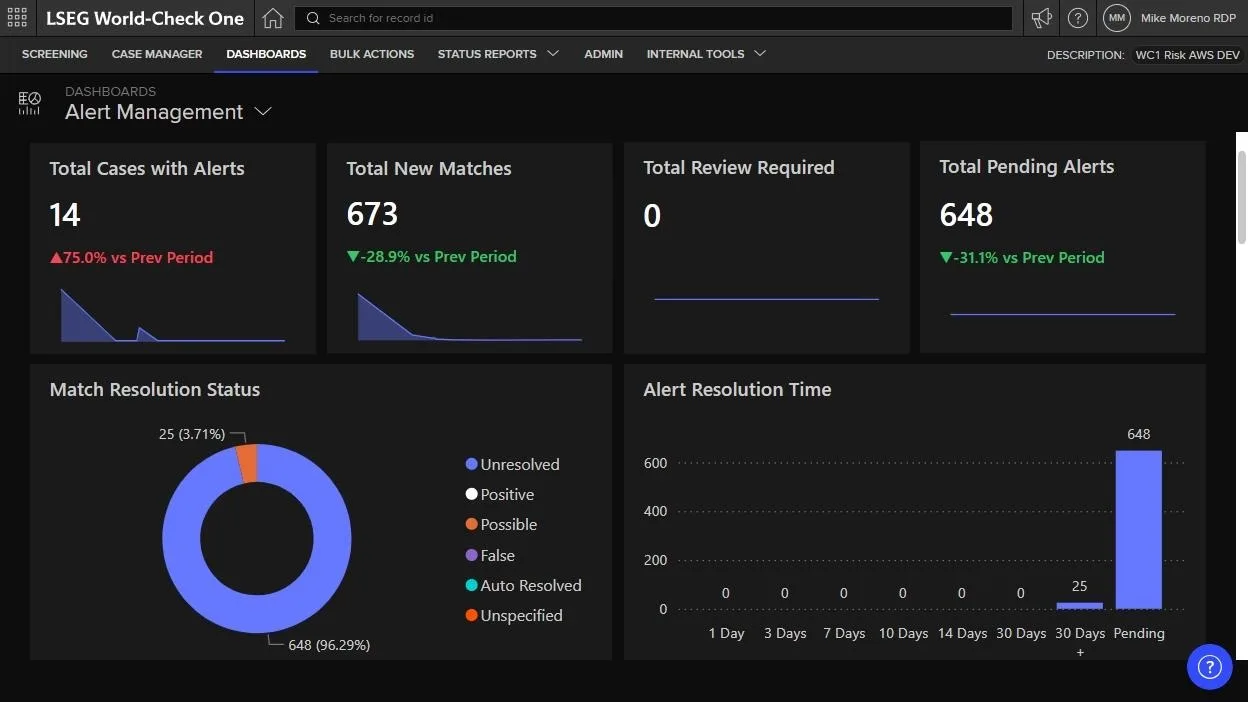The width and height of the screenshot is (1248, 702).
Task: Open the Case Manager tab
Action: [157, 54]
